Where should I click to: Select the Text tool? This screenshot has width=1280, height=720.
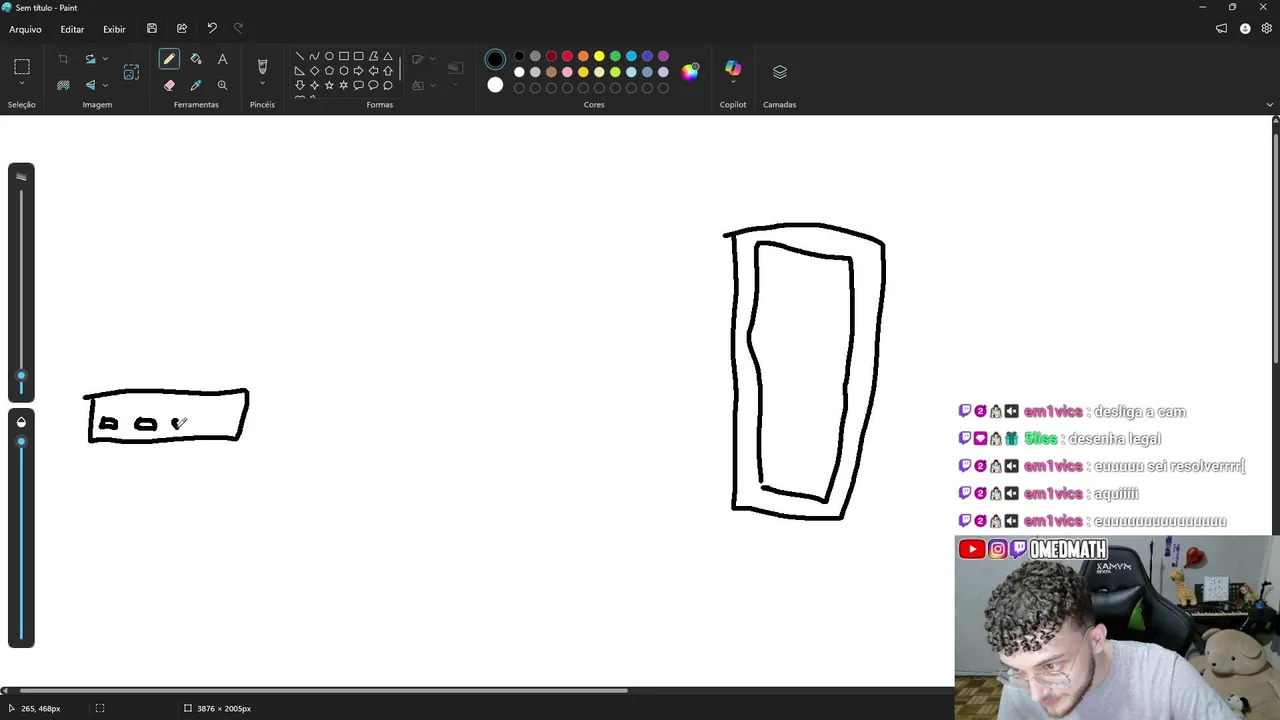(222, 60)
